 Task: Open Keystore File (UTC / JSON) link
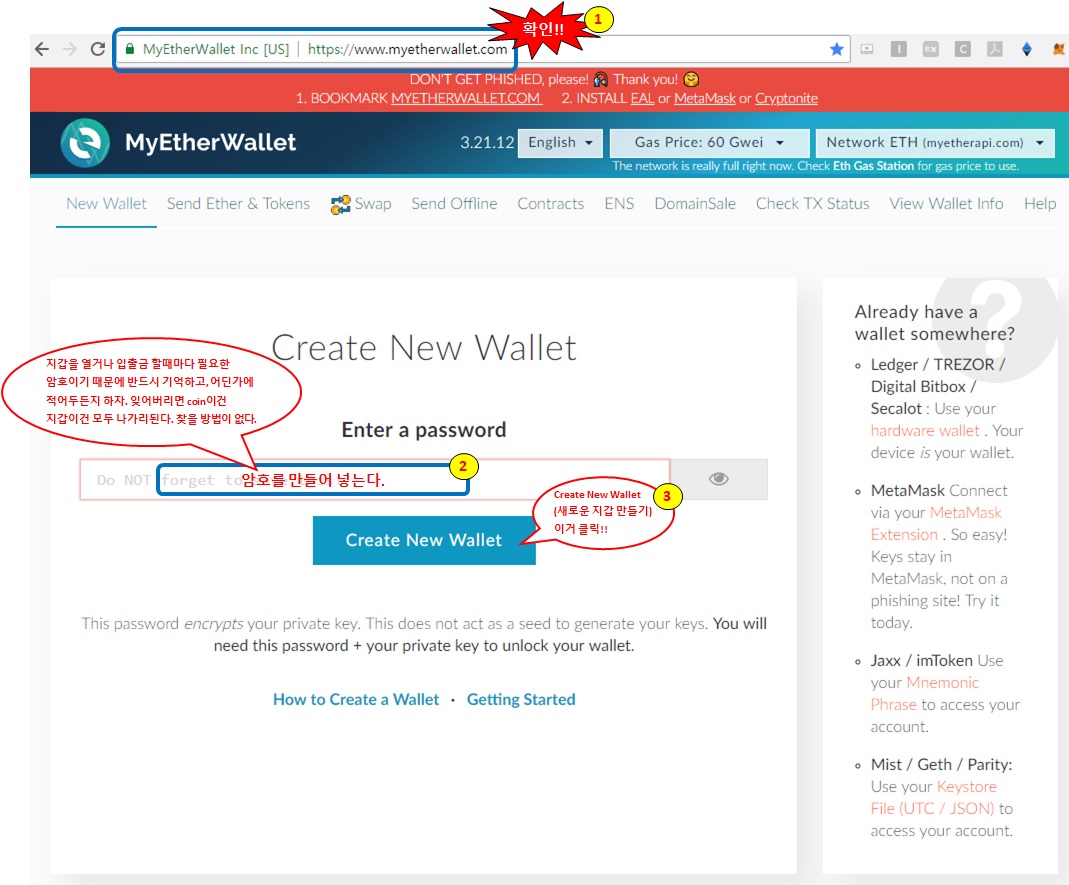click(x=933, y=798)
